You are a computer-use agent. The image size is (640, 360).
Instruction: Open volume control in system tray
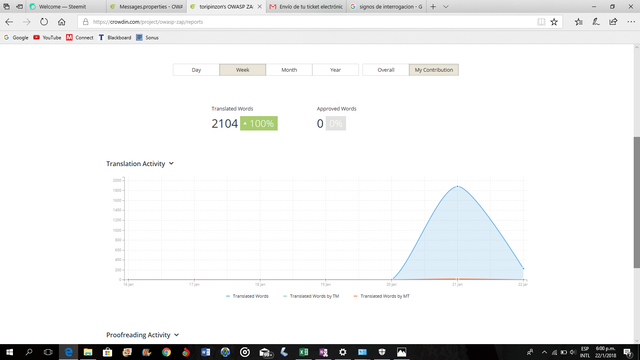pos(572,352)
